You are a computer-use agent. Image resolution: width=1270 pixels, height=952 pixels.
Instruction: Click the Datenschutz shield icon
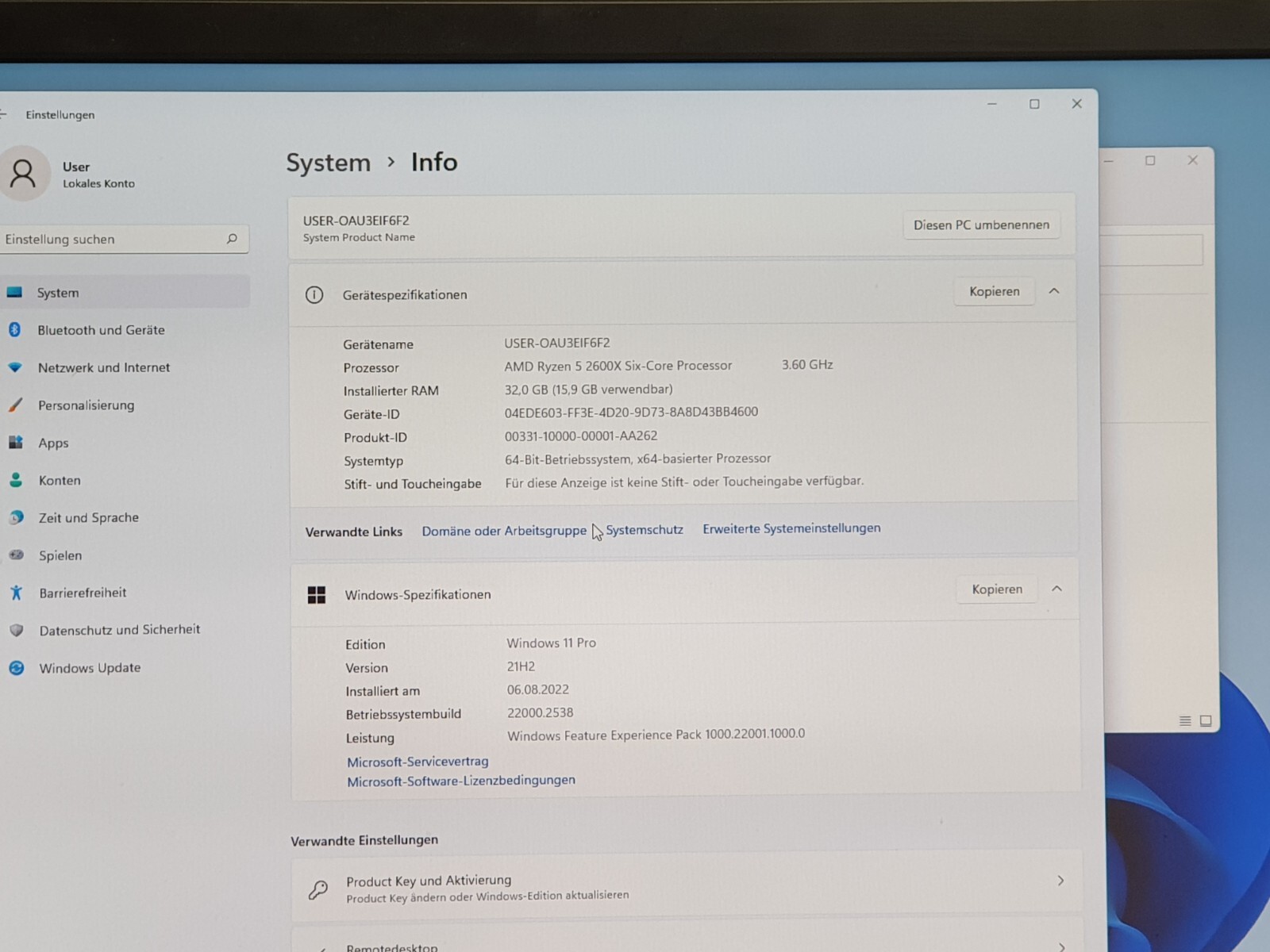click(17, 630)
